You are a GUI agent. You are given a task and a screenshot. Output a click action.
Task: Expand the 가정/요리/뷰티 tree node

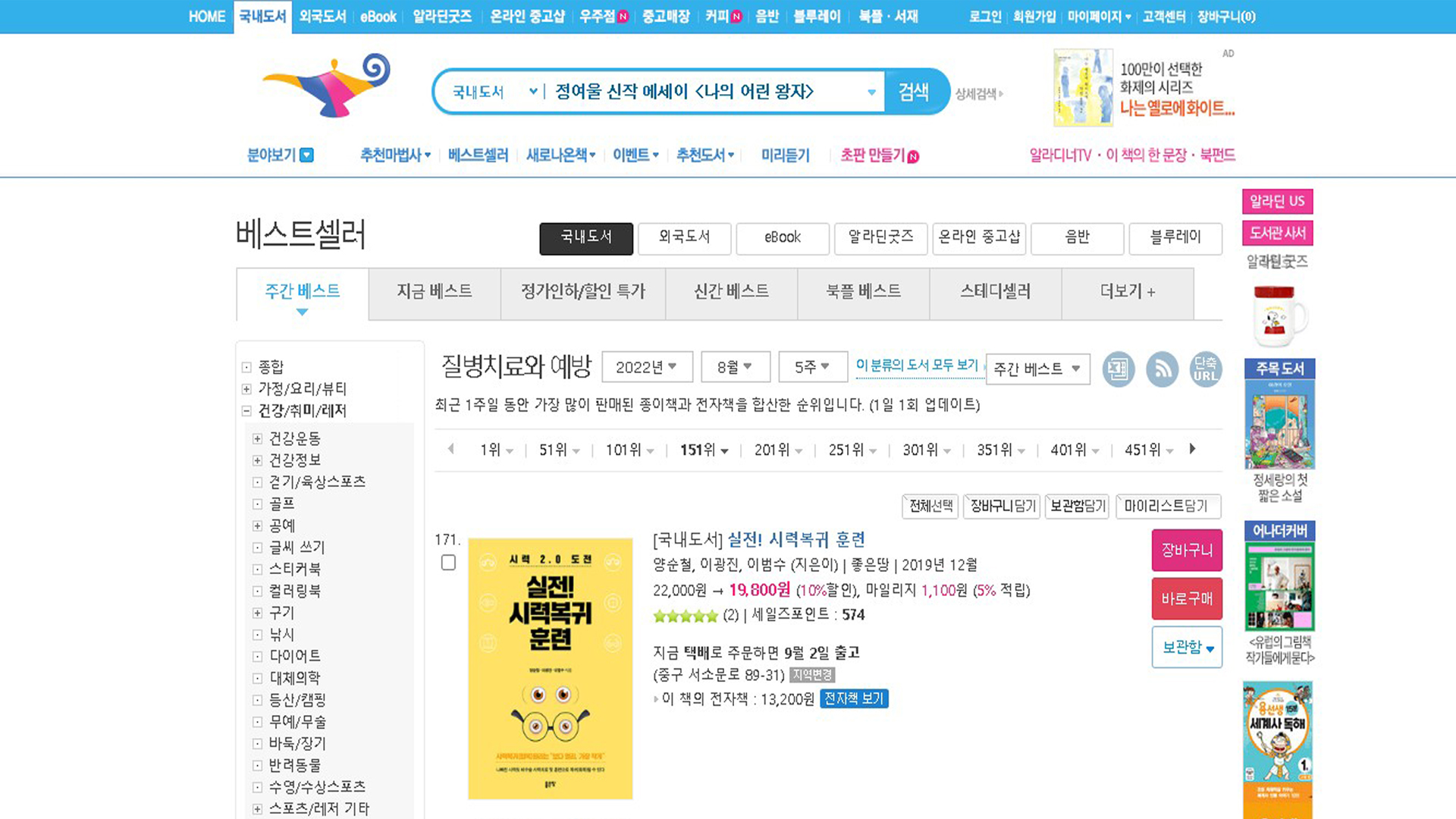pyautogui.click(x=246, y=389)
